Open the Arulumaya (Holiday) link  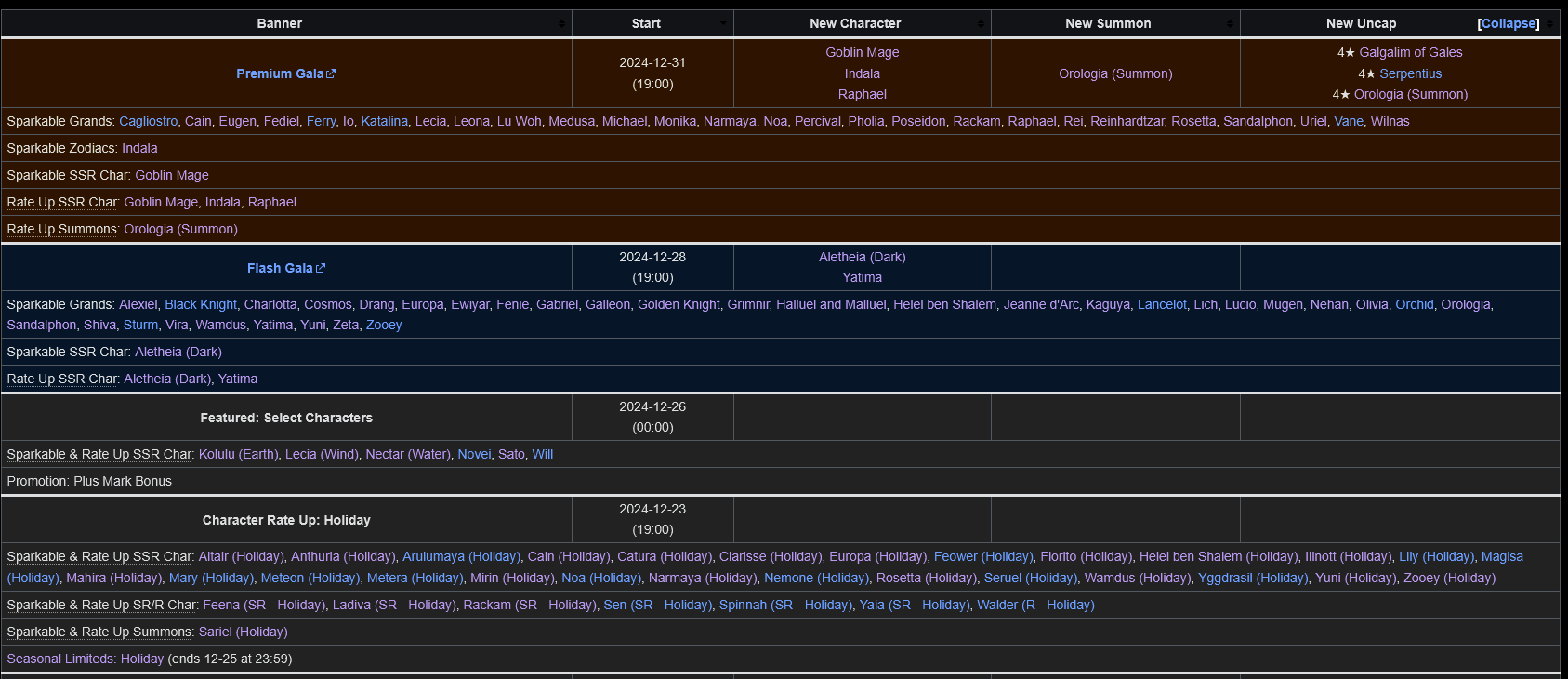pyautogui.click(x=461, y=556)
